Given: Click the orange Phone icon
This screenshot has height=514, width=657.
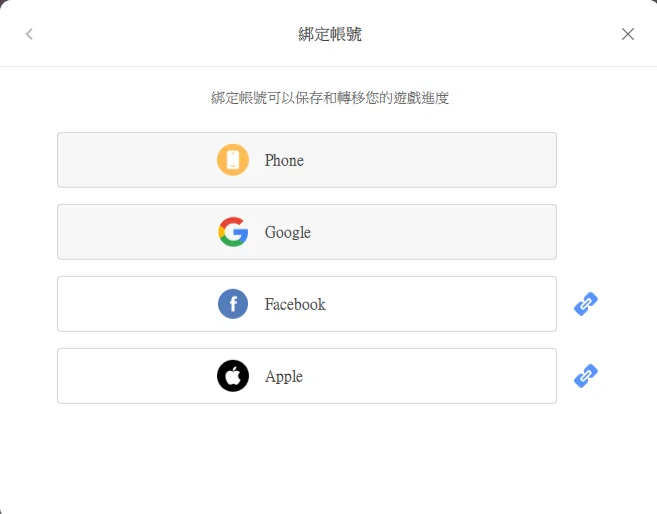Looking at the screenshot, I should click(x=233, y=160).
